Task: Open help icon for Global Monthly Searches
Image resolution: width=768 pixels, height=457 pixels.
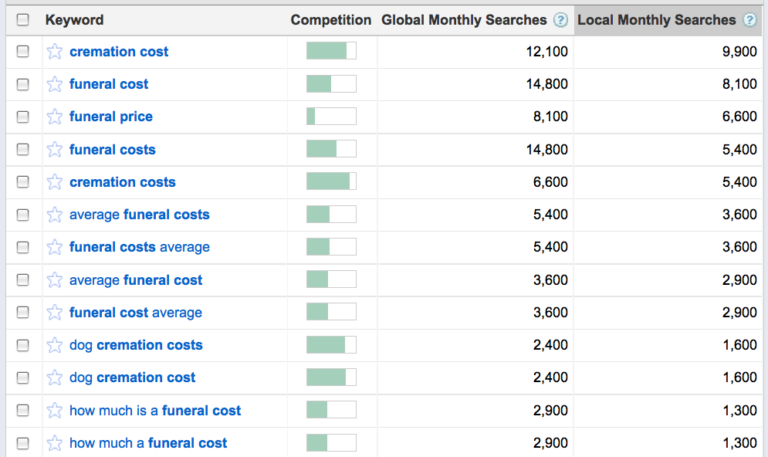Action: pyautogui.click(x=560, y=20)
